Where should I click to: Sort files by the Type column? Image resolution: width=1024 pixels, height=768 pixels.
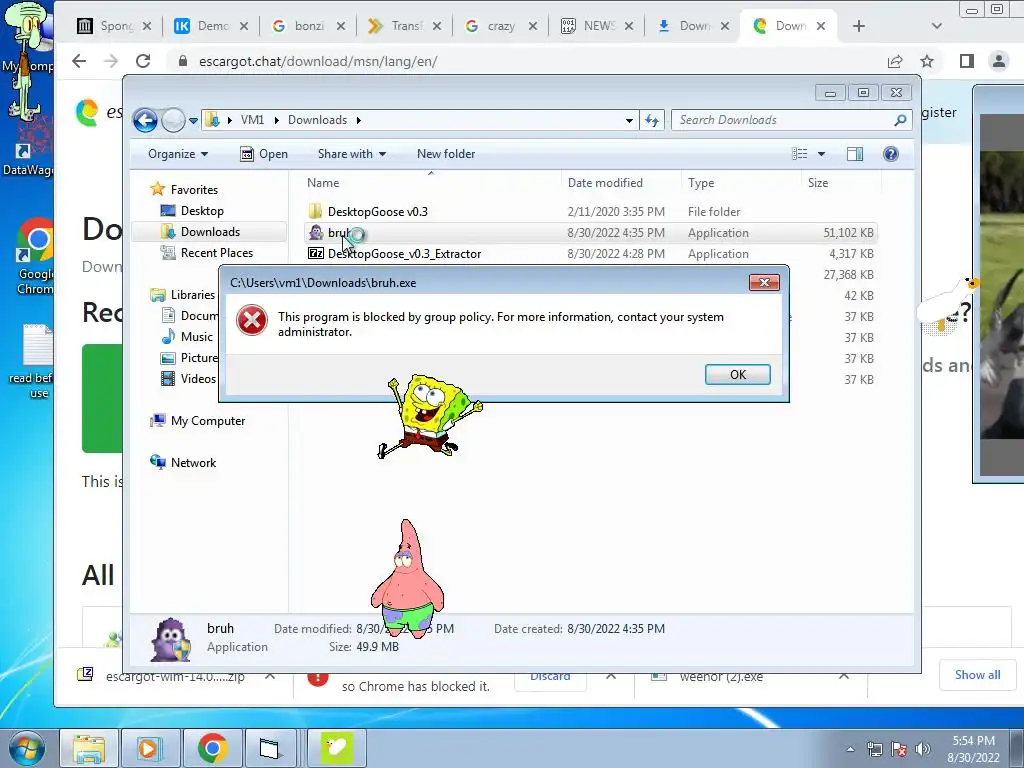coord(741,183)
